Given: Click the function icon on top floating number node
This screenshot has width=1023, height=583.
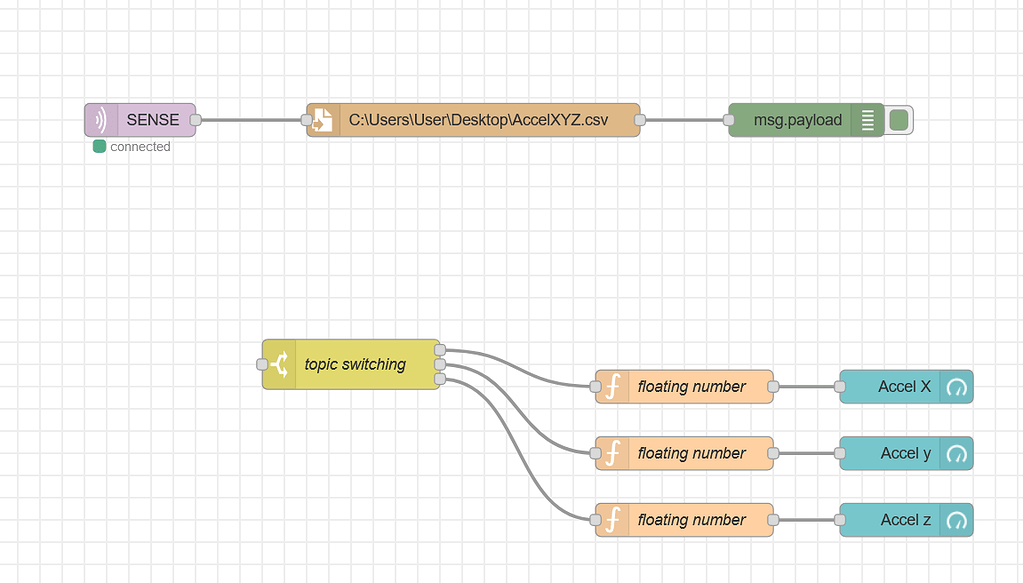Looking at the screenshot, I should pyautogui.click(x=611, y=387).
